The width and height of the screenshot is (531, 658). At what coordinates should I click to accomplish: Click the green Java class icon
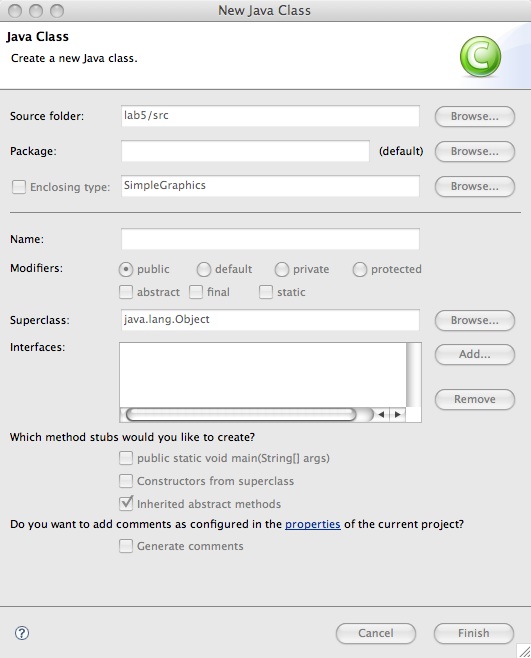480,56
